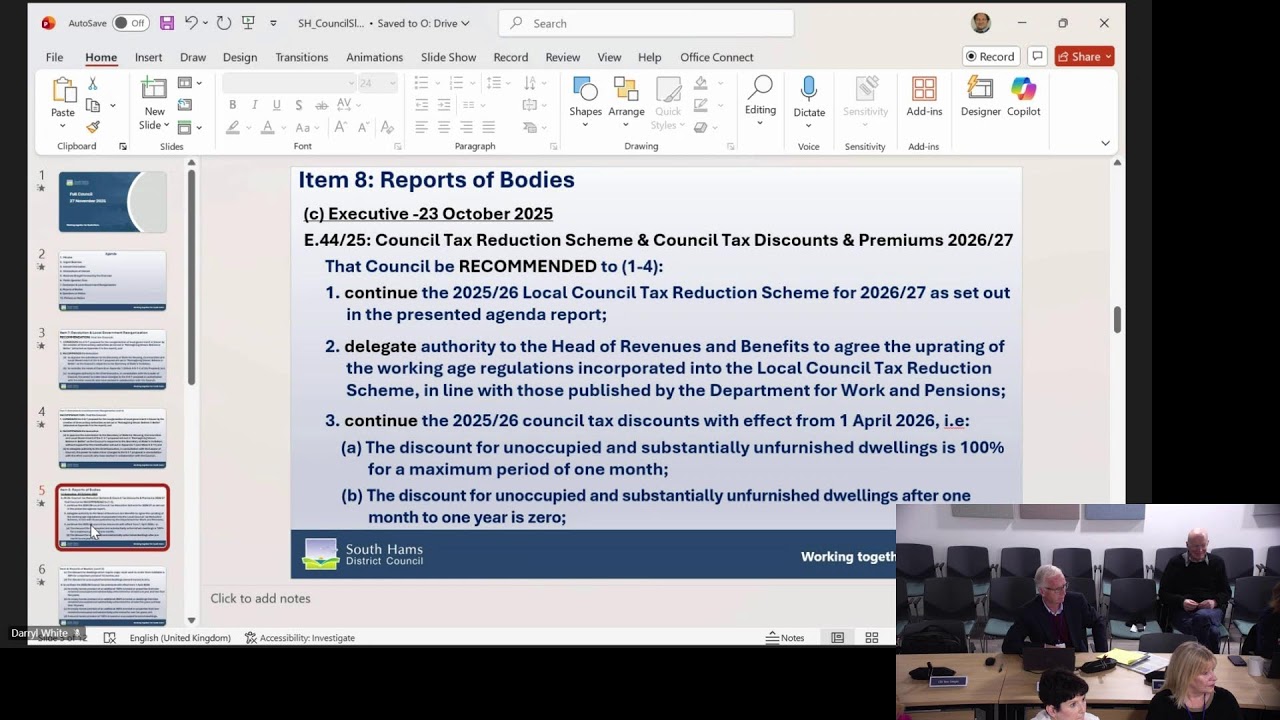1280x720 pixels.
Task: Click the New Slide icon
Action: coord(154,89)
